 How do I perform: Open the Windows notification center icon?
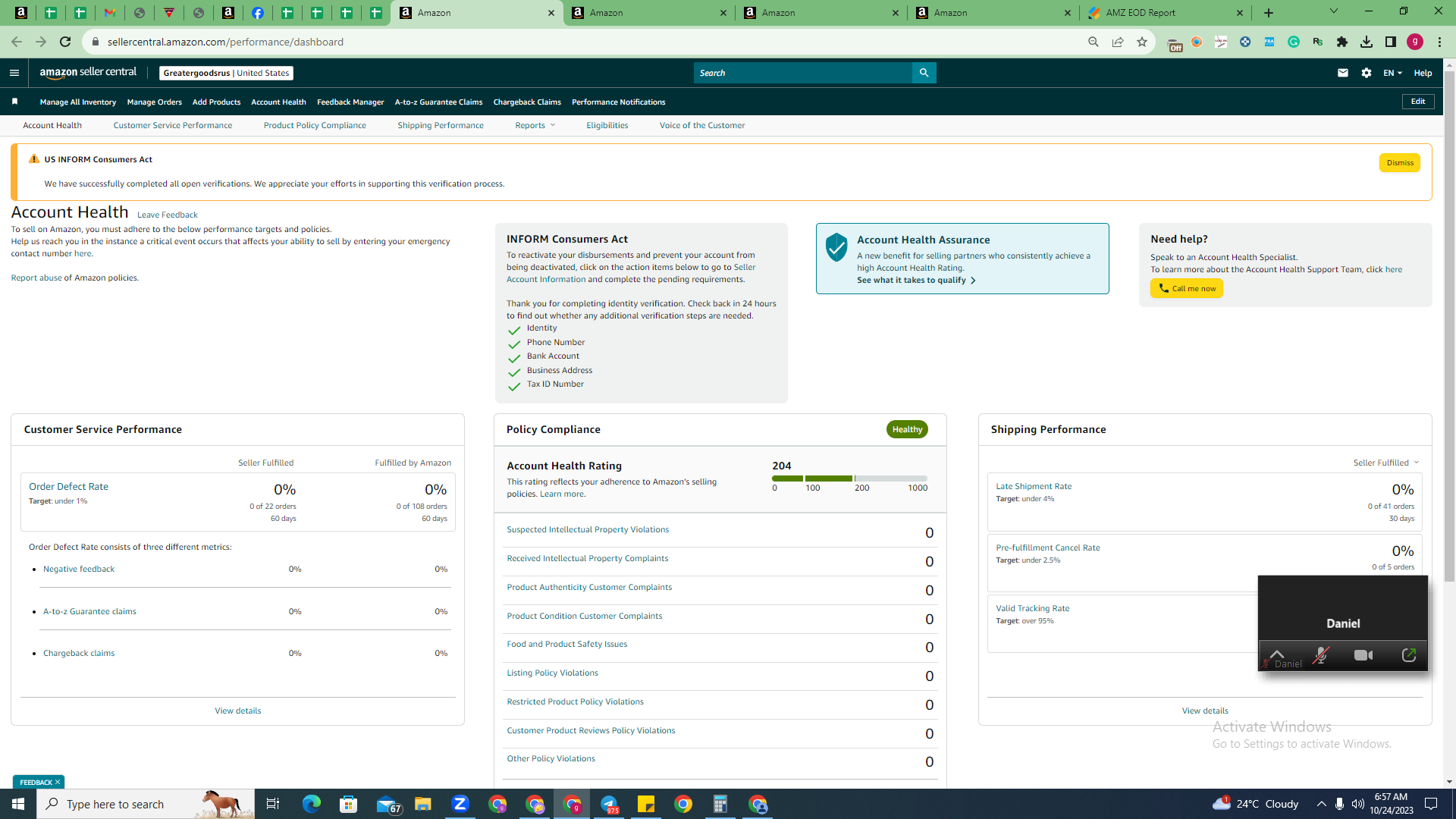1432,804
